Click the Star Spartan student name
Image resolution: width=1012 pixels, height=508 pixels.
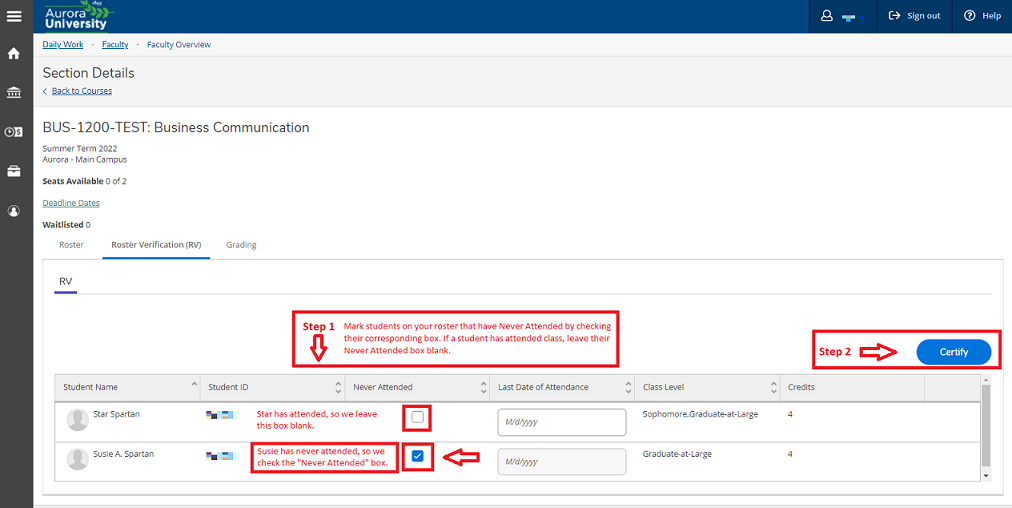pos(116,414)
